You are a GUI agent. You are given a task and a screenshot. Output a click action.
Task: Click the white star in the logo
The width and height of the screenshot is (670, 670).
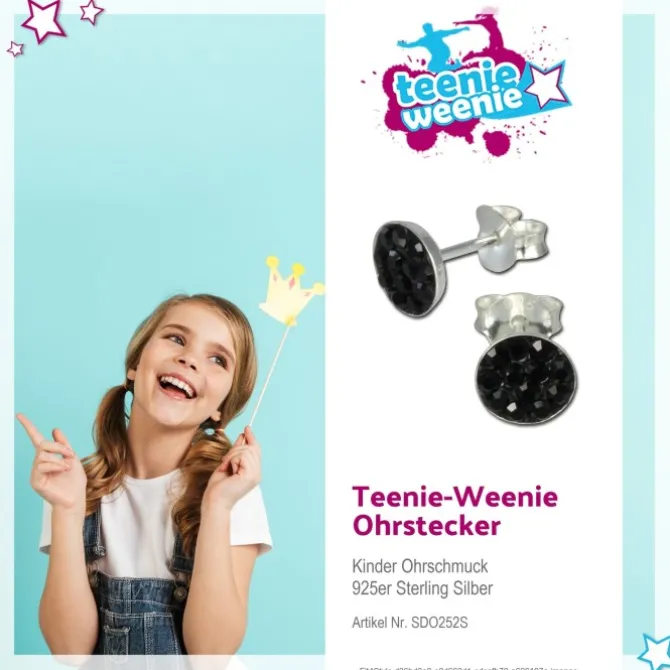click(547, 85)
